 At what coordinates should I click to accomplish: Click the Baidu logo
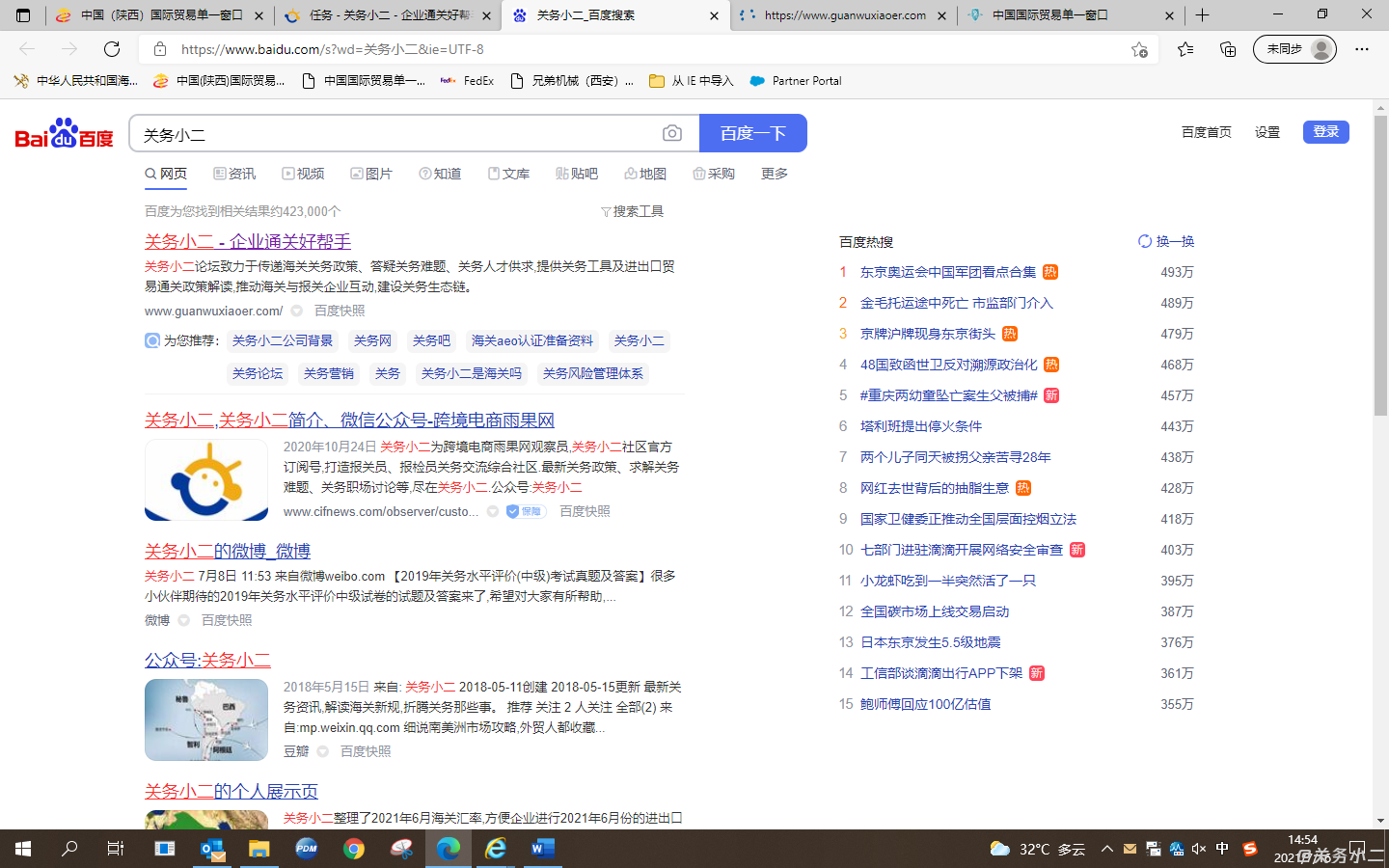click(64, 133)
